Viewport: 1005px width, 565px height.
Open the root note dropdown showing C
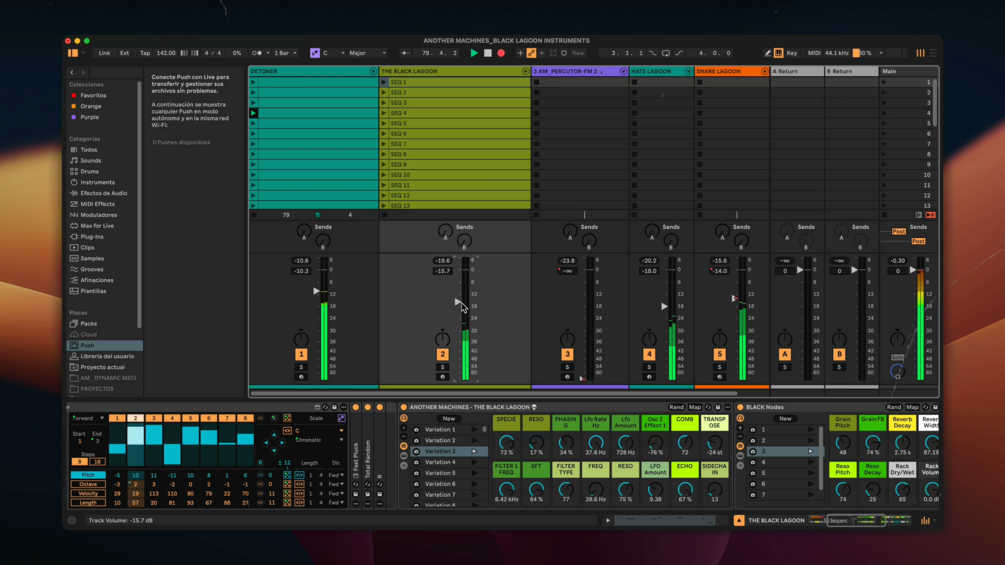(334, 53)
